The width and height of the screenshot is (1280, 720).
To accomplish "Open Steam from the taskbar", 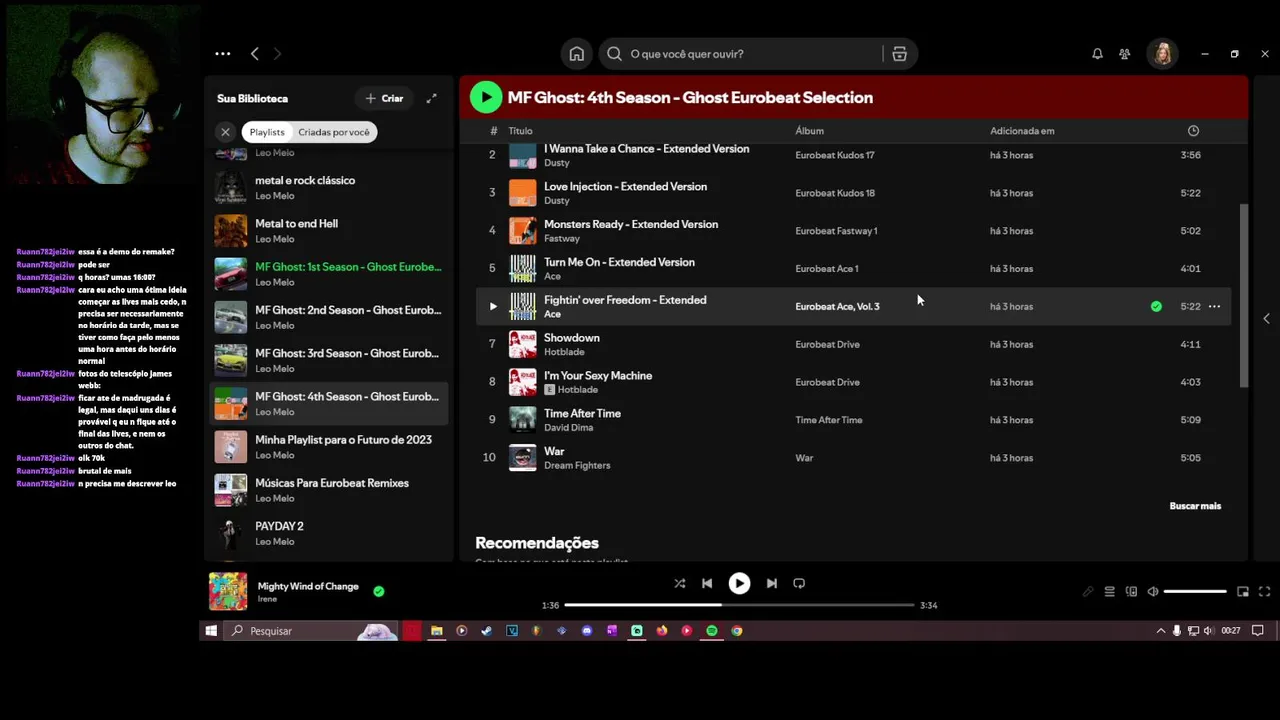I will click(486, 631).
